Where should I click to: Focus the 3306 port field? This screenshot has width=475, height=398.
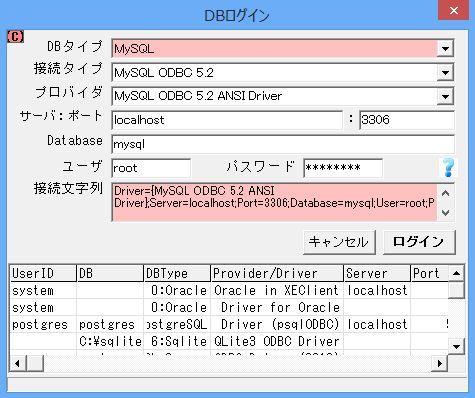pyautogui.click(x=407, y=120)
